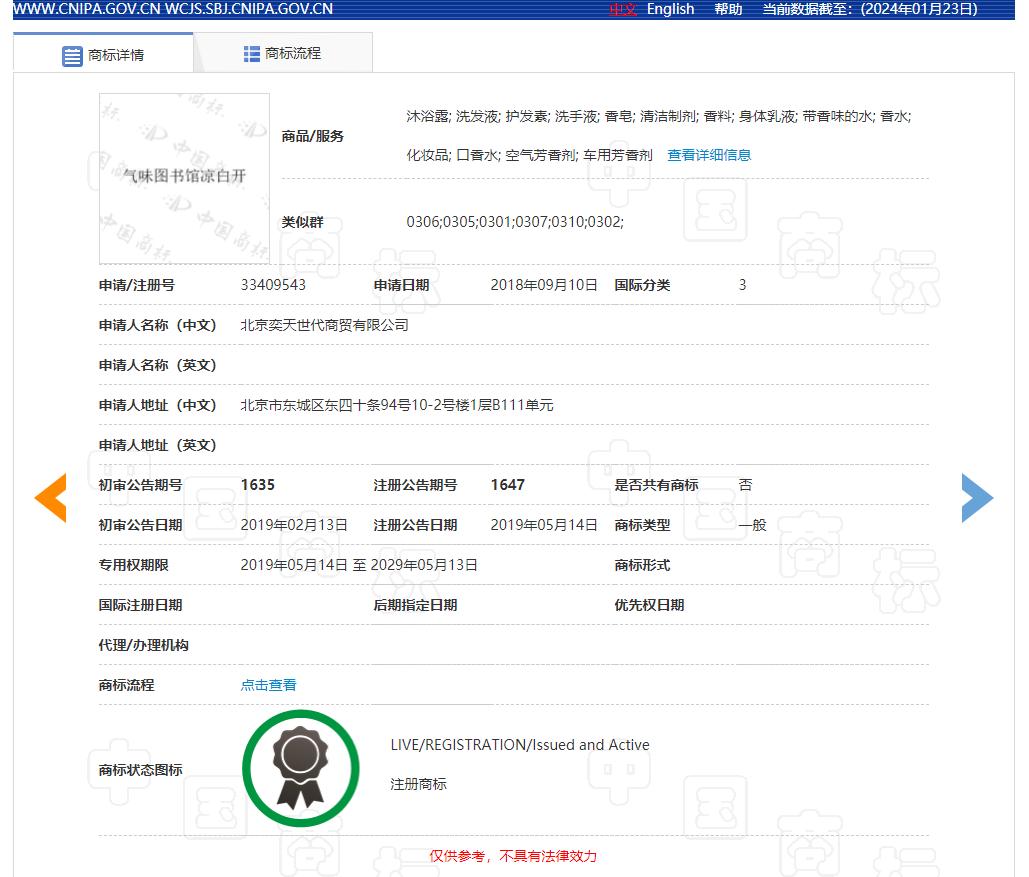This screenshot has height=877, width=1029.
Task: Select applicant name 北京奕天世代商贸有限公司
Action: pos(324,325)
